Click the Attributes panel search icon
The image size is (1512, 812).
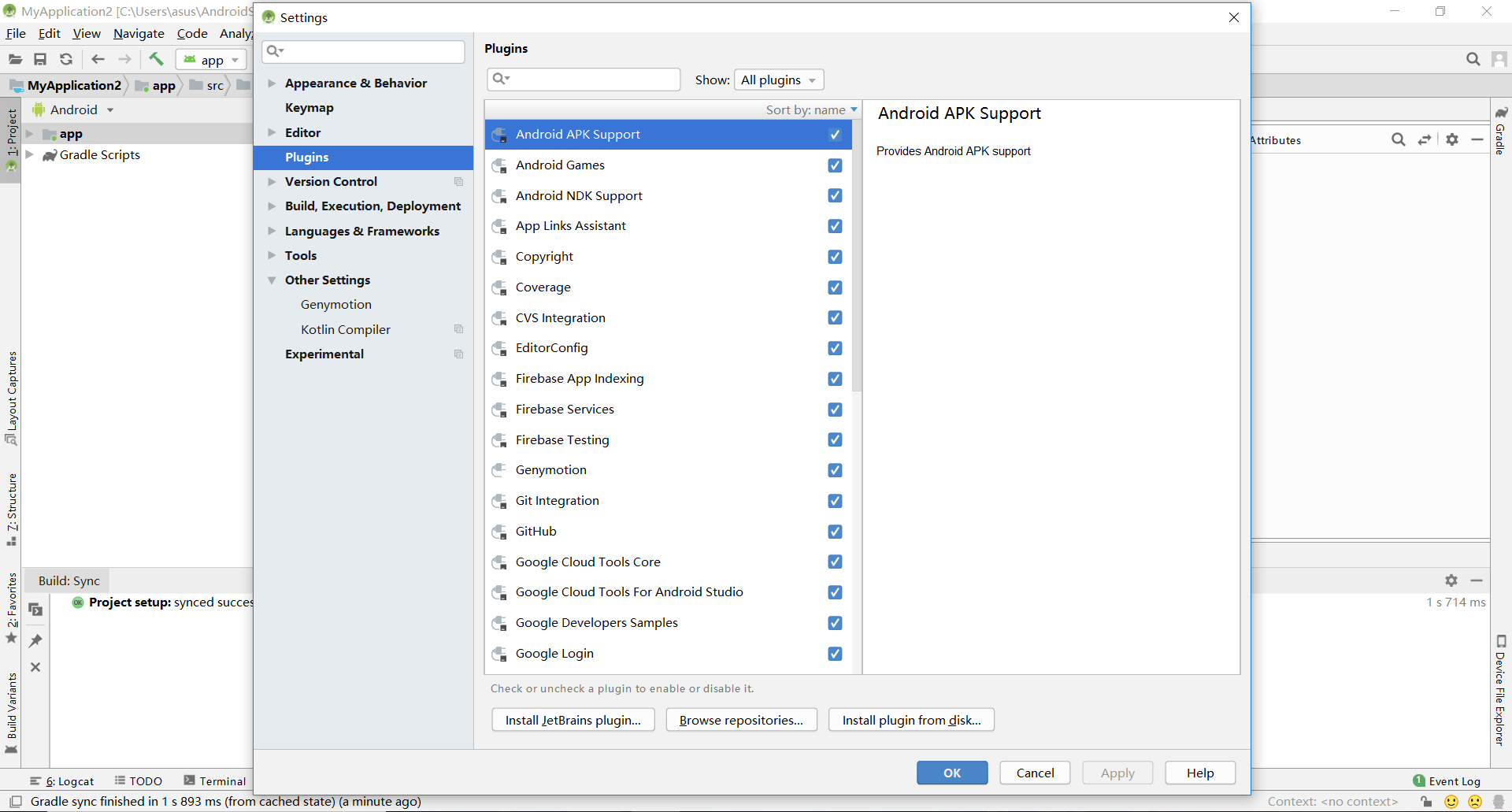pyautogui.click(x=1399, y=139)
